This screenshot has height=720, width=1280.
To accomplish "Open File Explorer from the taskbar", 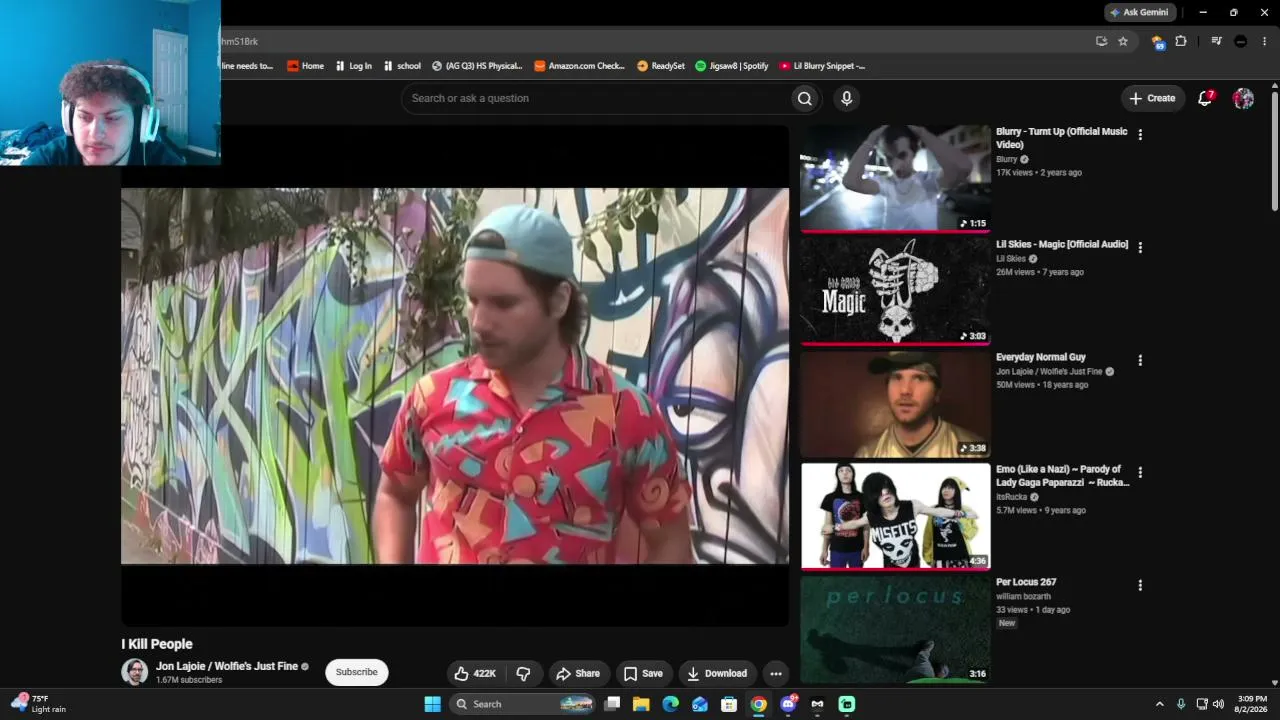I will point(641,704).
